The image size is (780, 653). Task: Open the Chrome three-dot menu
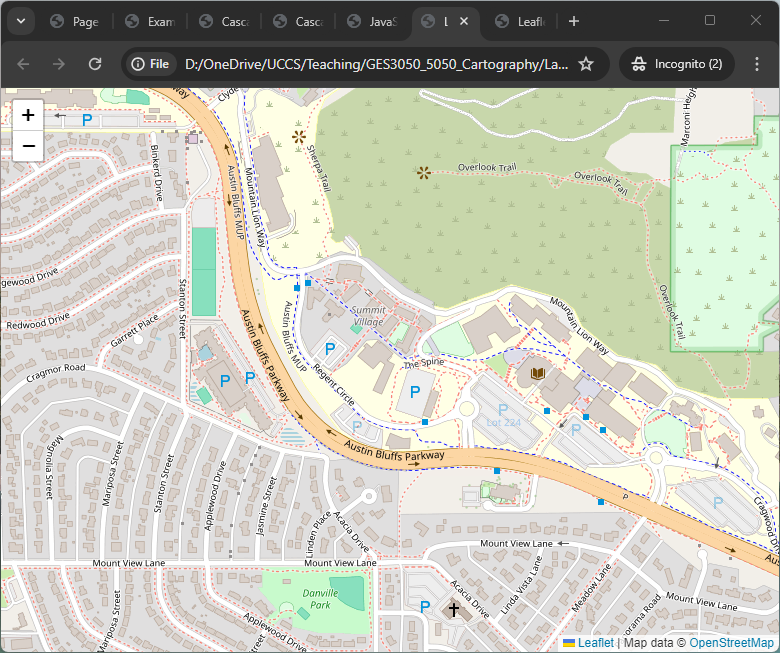coord(757,64)
